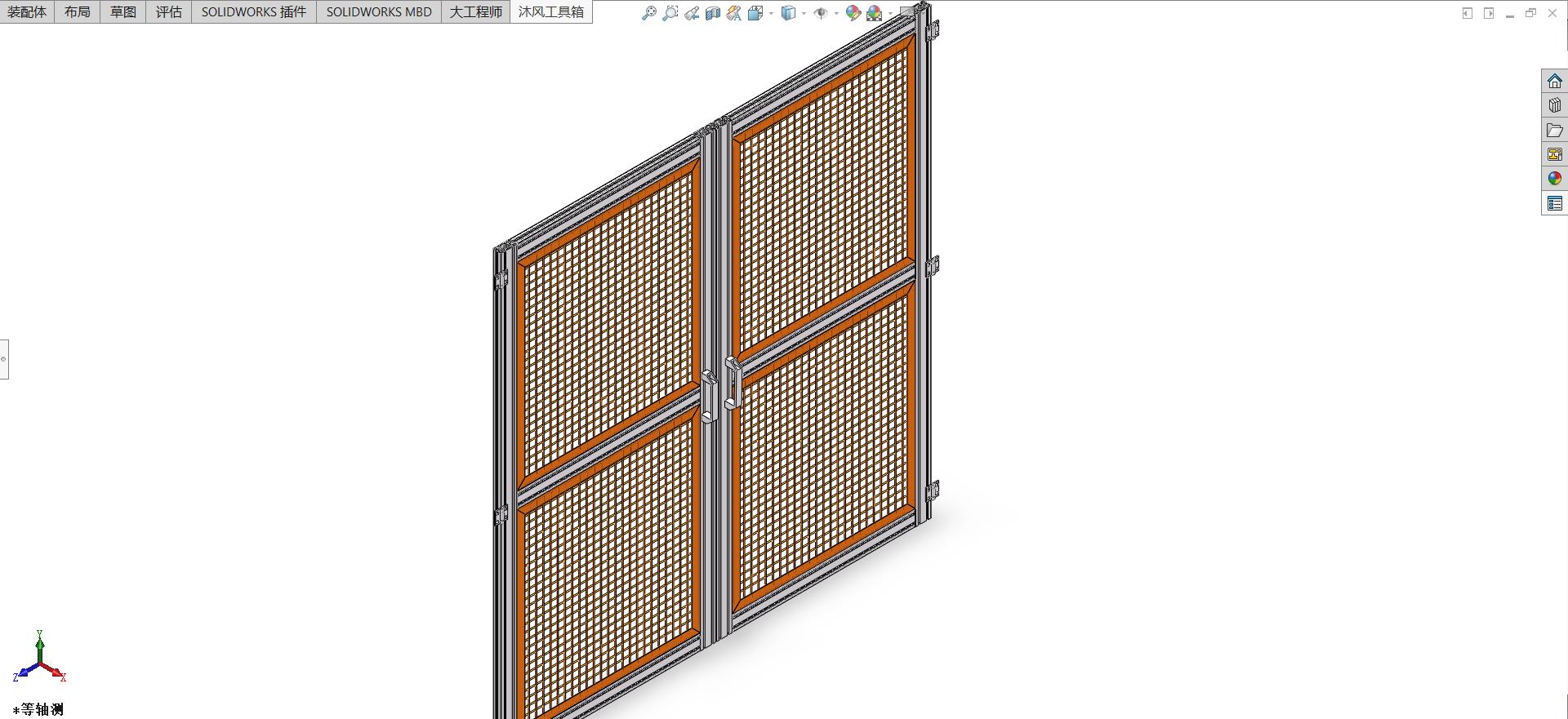The height and width of the screenshot is (719, 1568).
Task: Click the View Orientation cube icon
Action: coord(755,13)
